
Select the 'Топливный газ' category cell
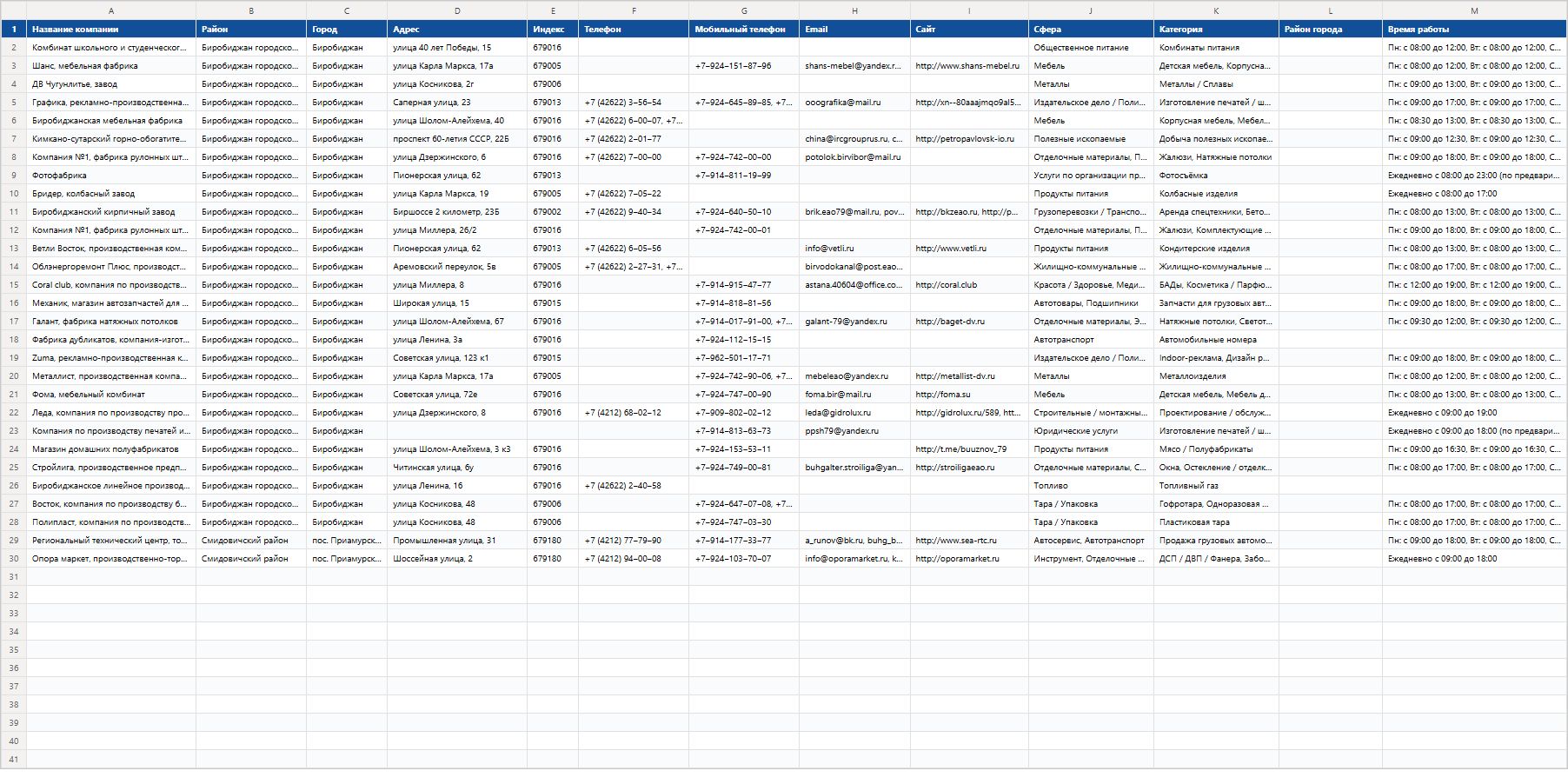click(x=1216, y=485)
